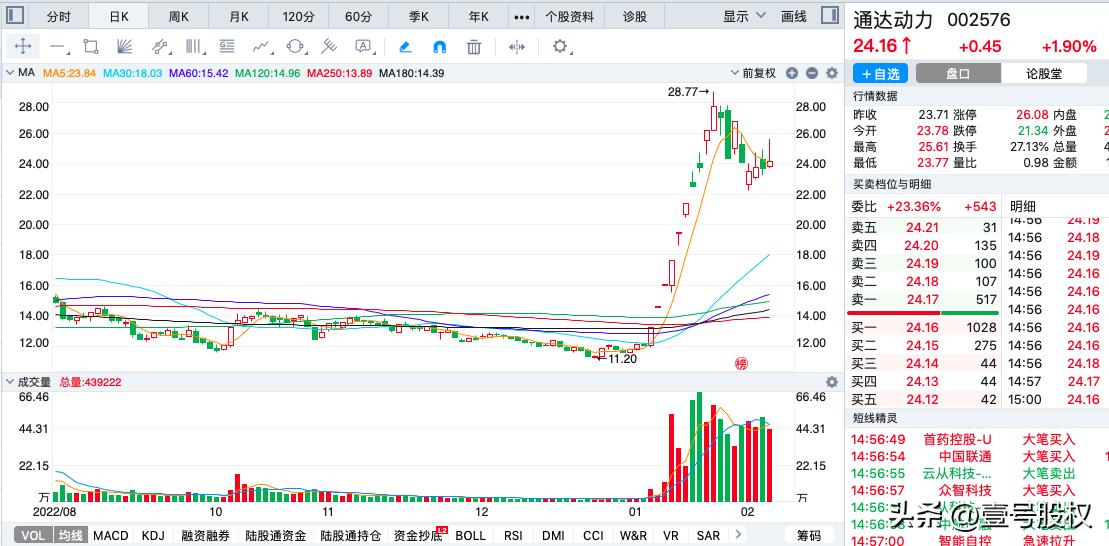The width and height of the screenshot is (1109, 546).
Task: Open volume panel settings gear
Action: 832,382
